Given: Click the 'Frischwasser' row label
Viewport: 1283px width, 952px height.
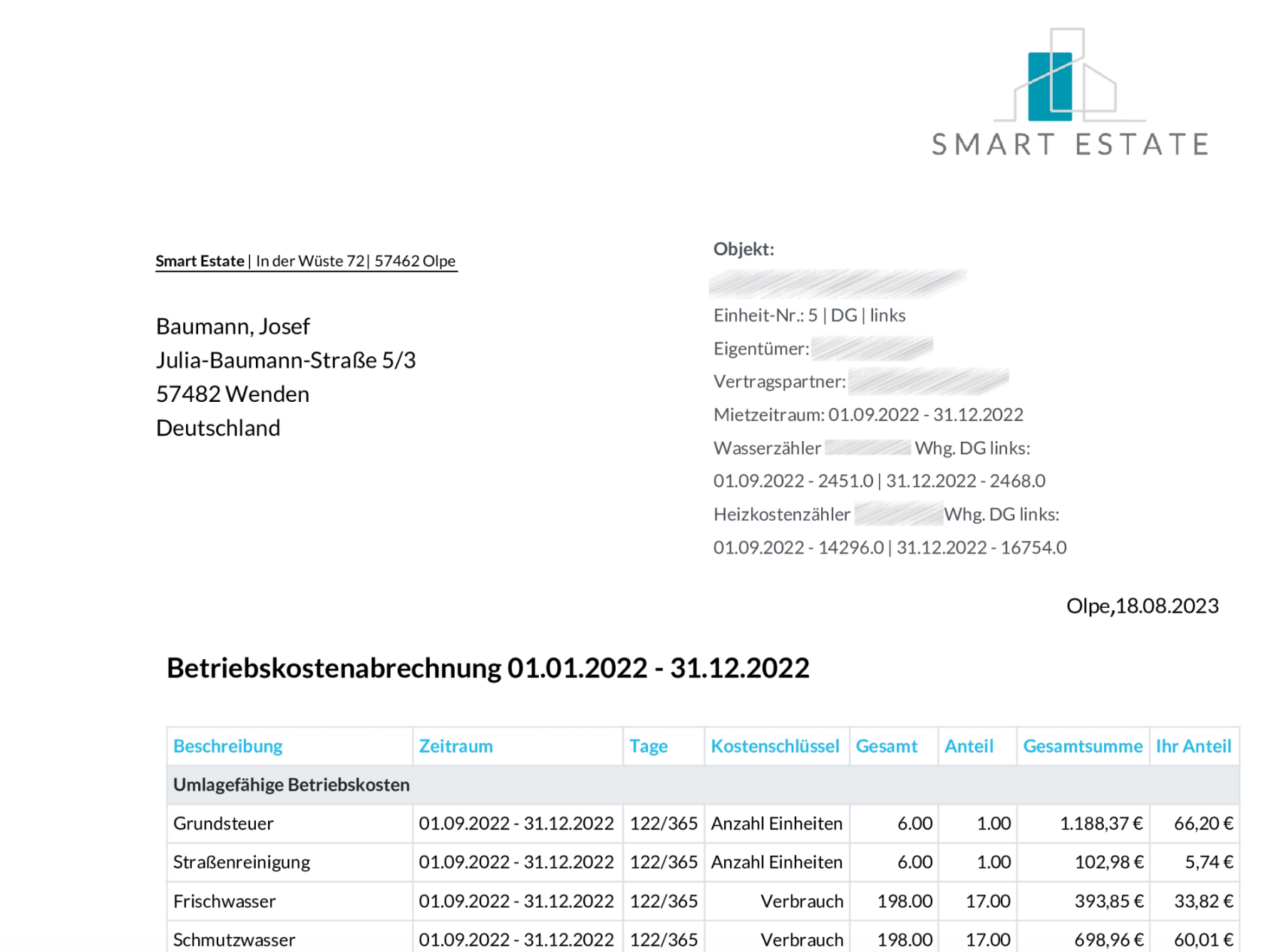Looking at the screenshot, I should pos(225,901).
